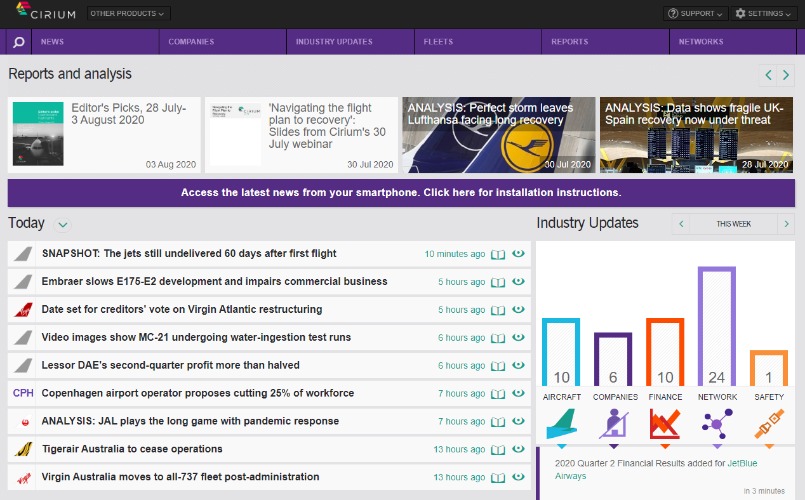Open the Reports menu tab
The height and width of the screenshot is (500, 805).
tap(605, 42)
